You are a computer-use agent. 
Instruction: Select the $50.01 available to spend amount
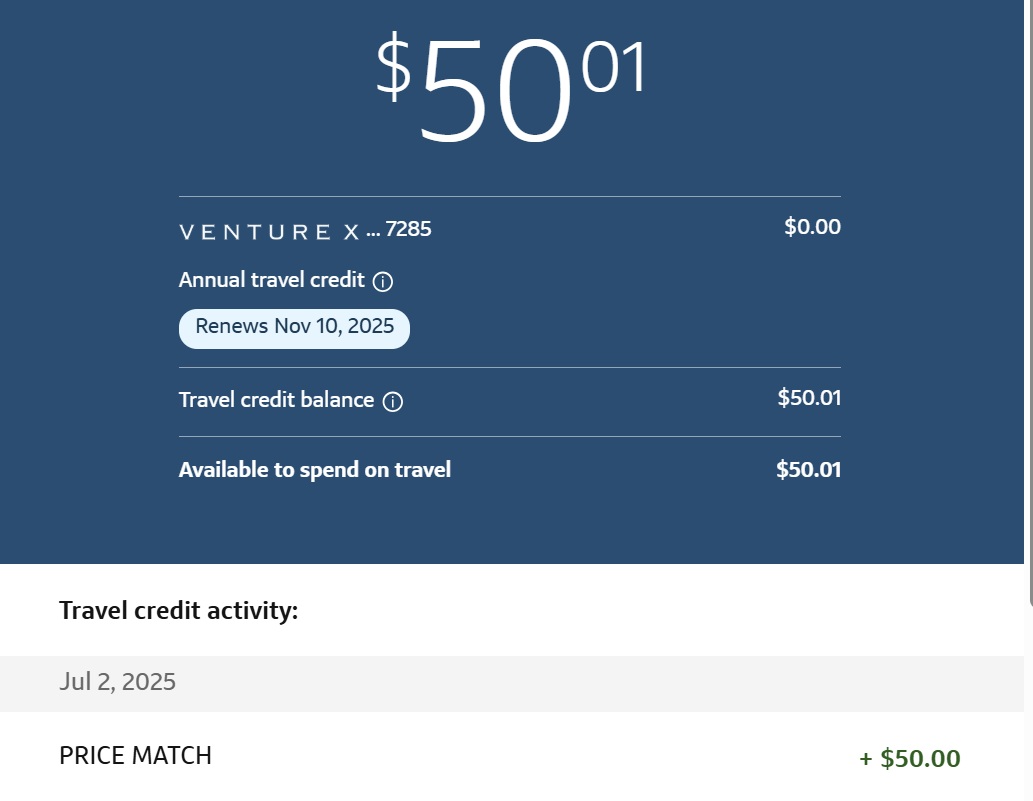click(x=808, y=470)
